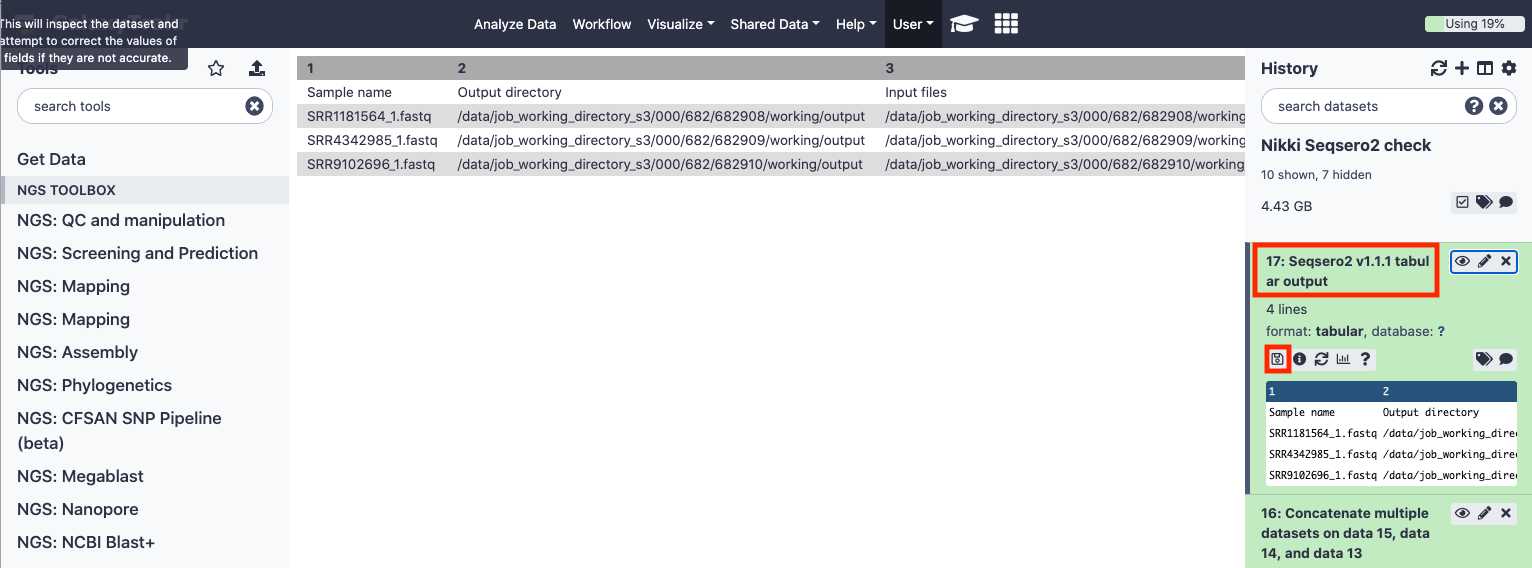1532x568 pixels.
Task: Click dataset 17 Seqsero2 tabular output title
Action: (x=1347, y=271)
